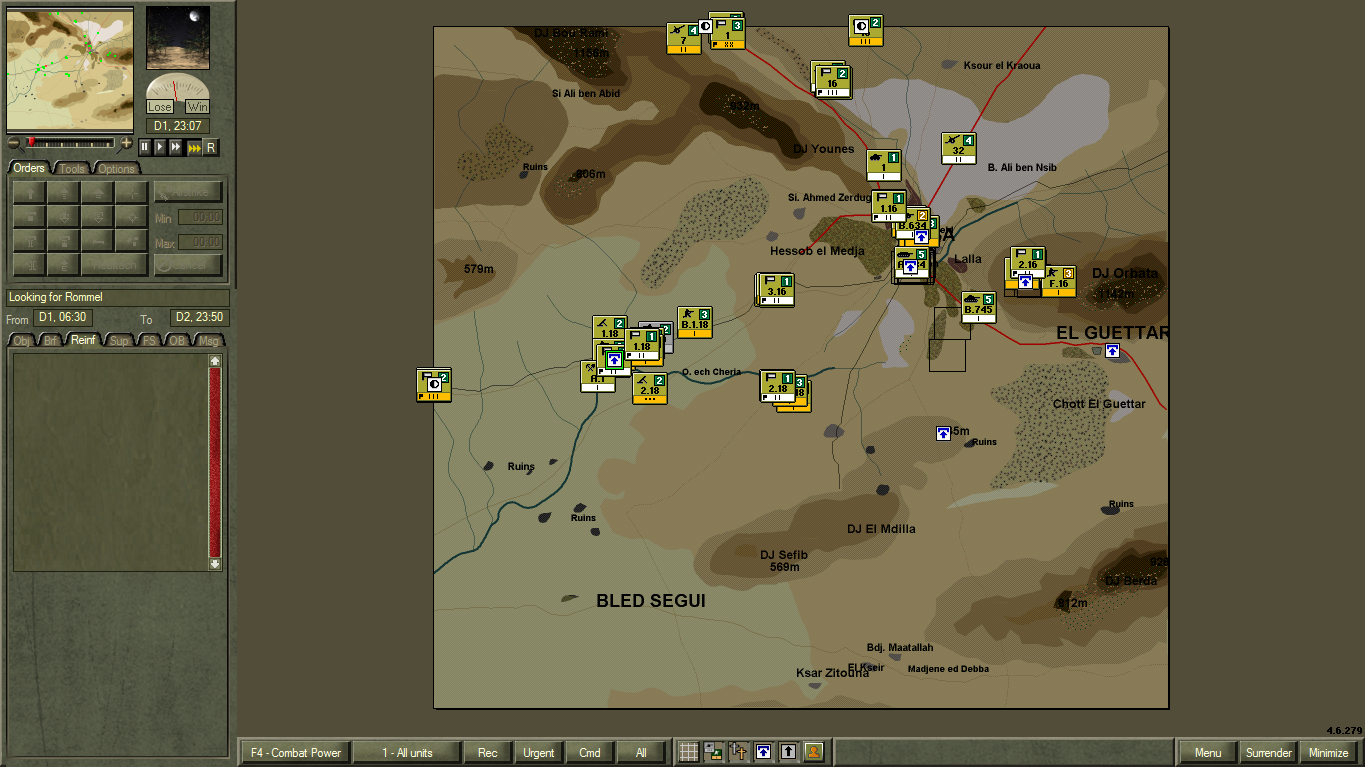This screenshot has width=1369, height=769.
Task: Open the Sup supply tab
Action: tap(120, 340)
